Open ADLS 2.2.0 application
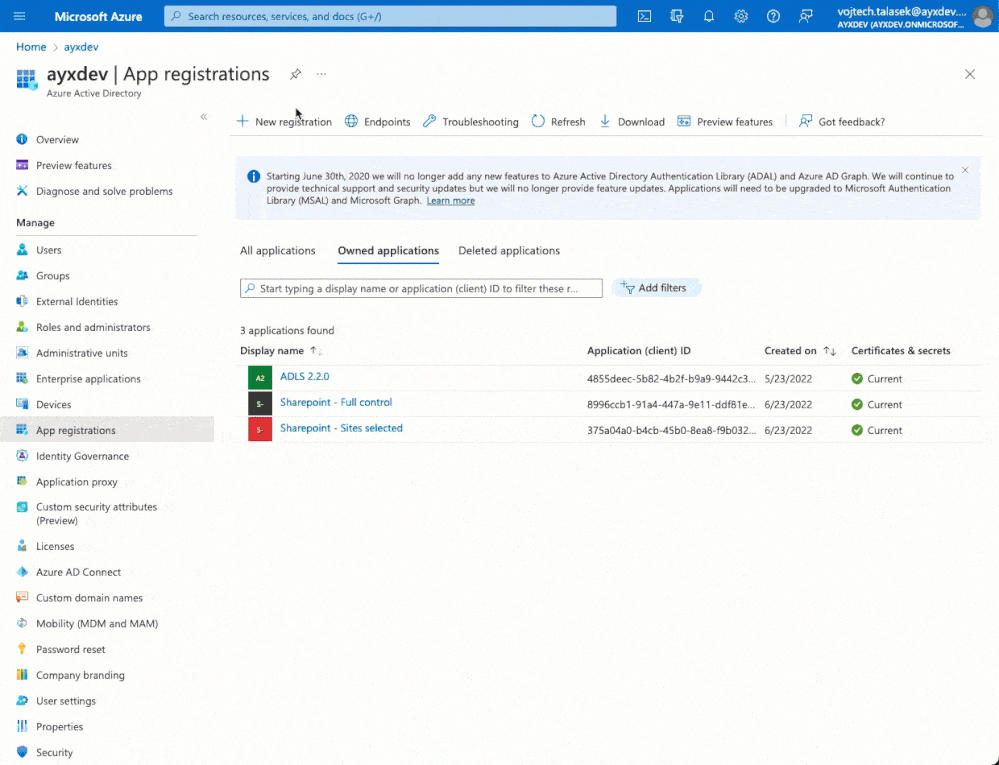The width and height of the screenshot is (999, 765). [305, 376]
